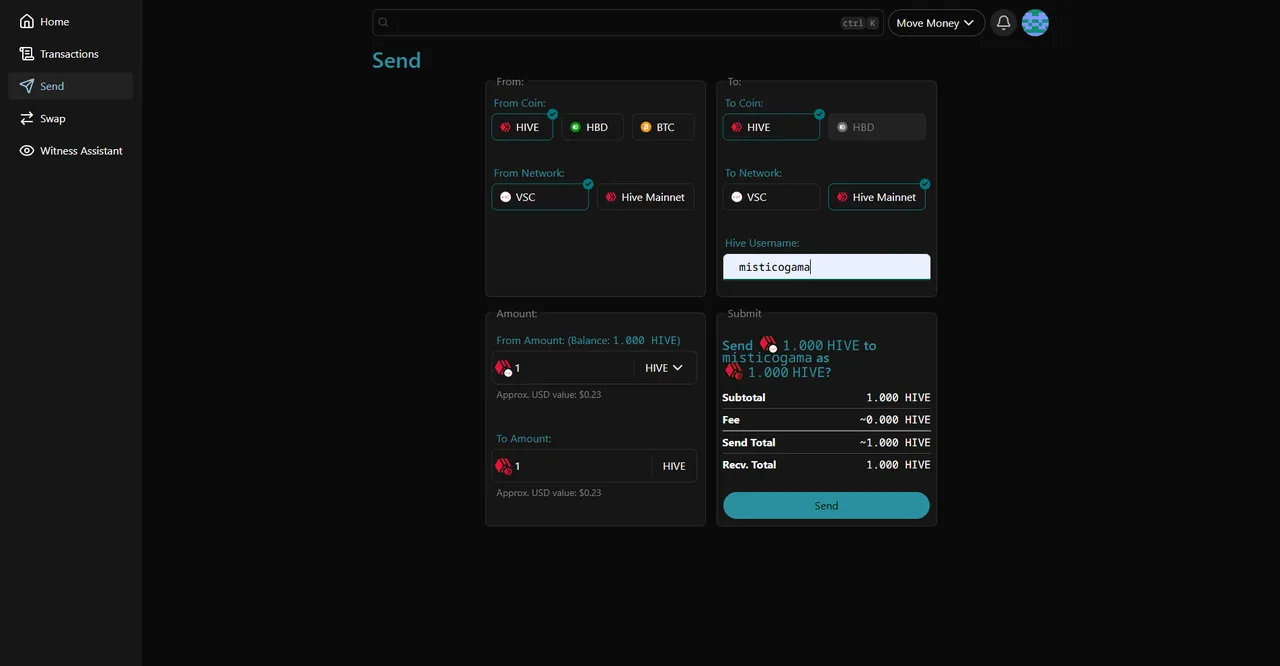Viewport: 1280px width, 666px height.
Task: Click the Swap arrows icon in the sidebar
Action: tap(27, 118)
